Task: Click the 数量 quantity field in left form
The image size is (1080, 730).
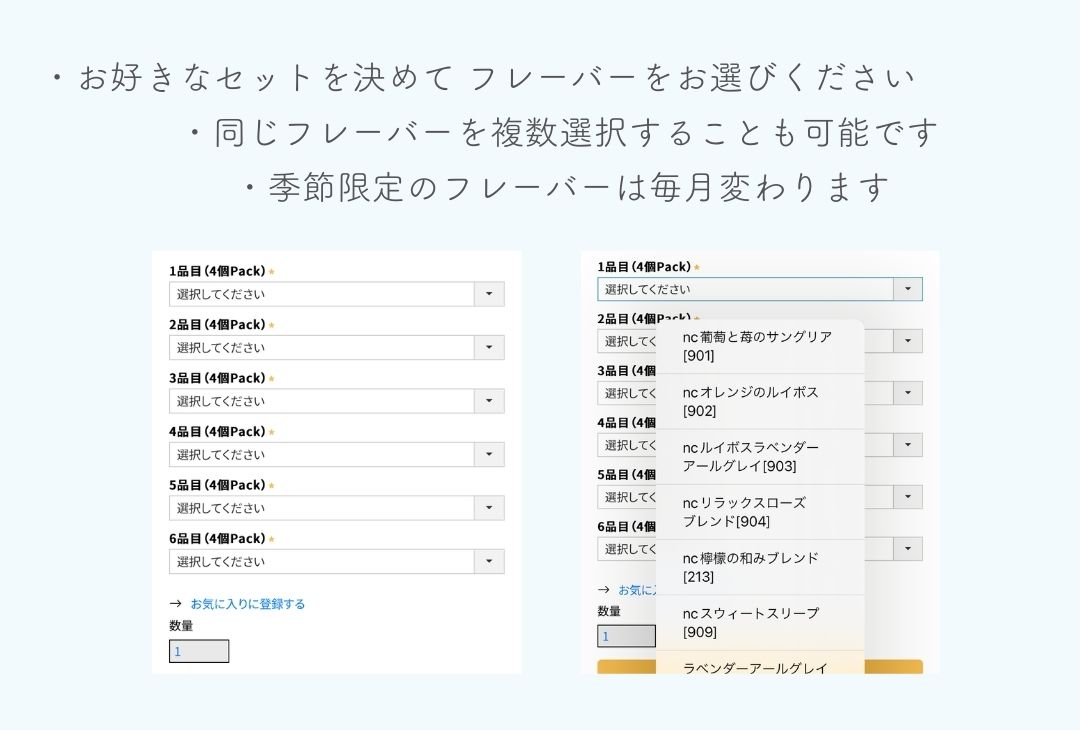Action: [x=199, y=651]
